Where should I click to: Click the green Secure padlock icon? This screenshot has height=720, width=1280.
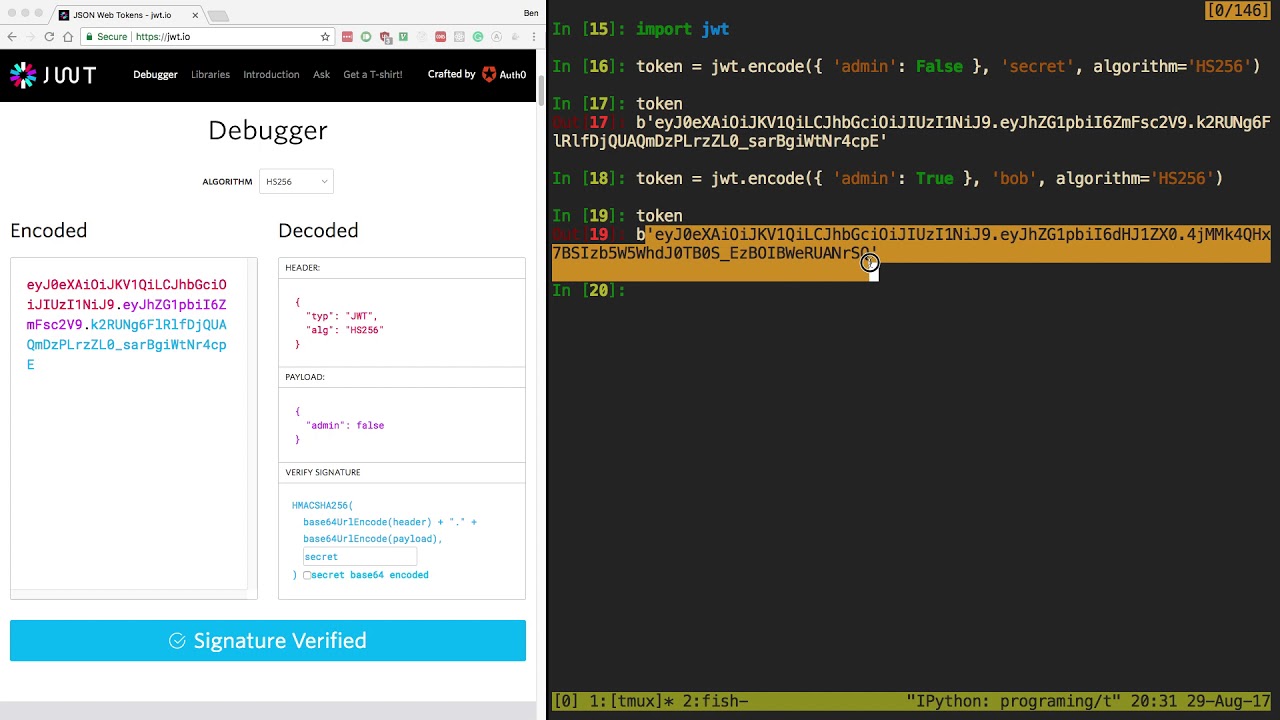[x=89, y=37]
